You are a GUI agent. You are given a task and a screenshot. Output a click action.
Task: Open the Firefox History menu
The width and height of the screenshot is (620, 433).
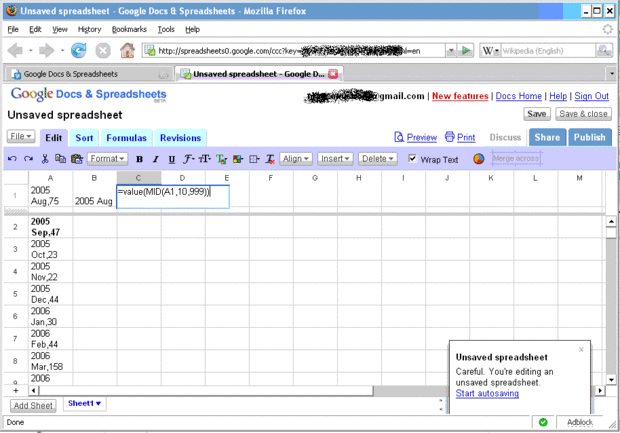pos(89,29)
